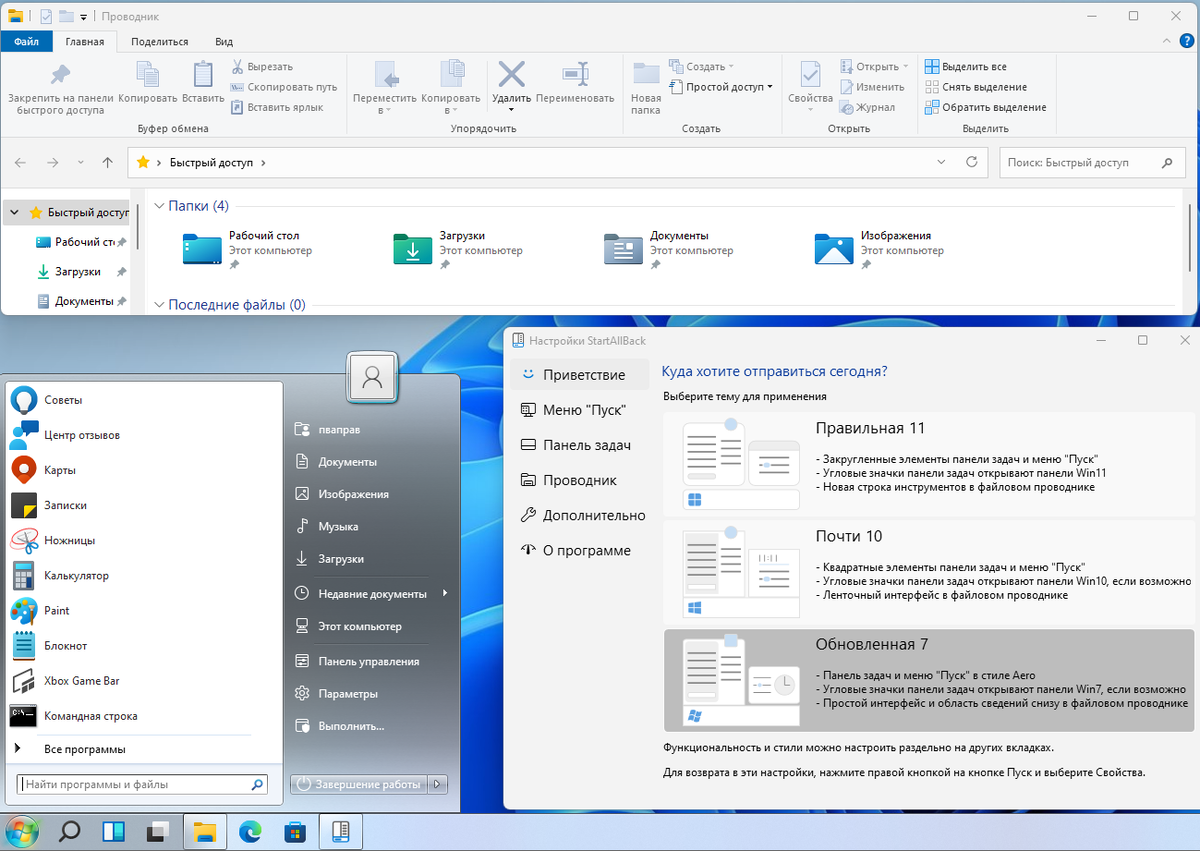Open shutdown options arrow beside Завершение работы
1200x851 pixels.
tap(438, 785)
